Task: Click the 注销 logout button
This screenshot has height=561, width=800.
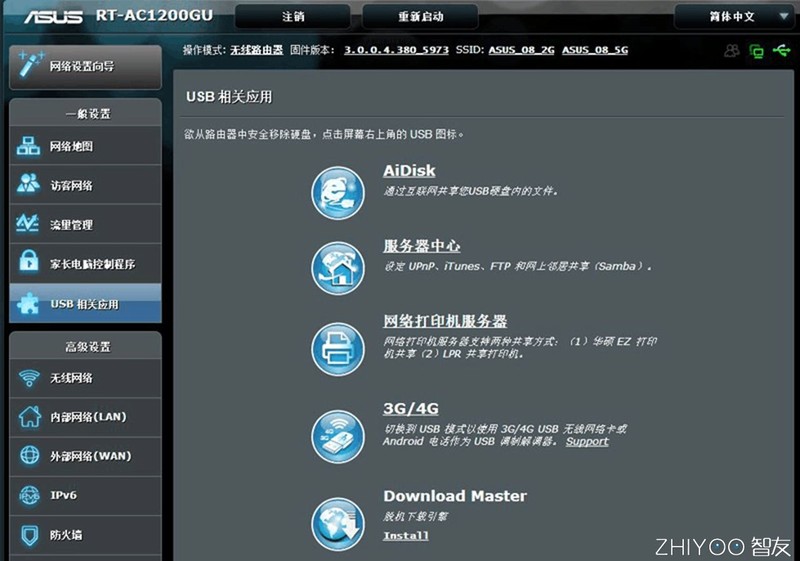Action: (x=293, y=16)
